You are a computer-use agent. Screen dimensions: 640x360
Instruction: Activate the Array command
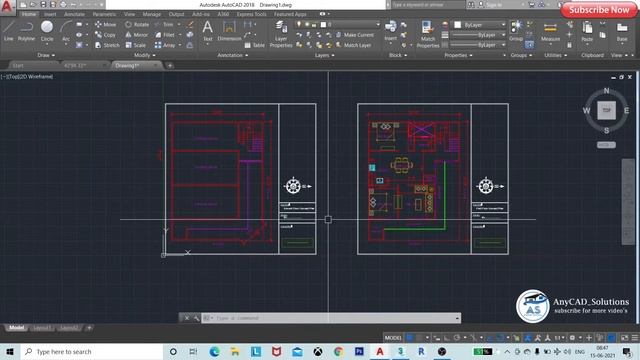(x=165, y=45)
